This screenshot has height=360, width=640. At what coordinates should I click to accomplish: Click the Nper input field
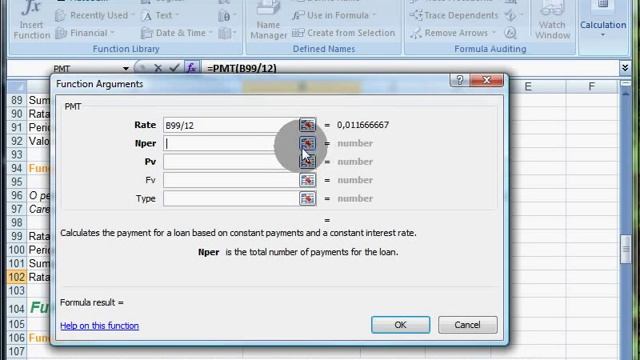pyautogui.click(x=231, y=144)
